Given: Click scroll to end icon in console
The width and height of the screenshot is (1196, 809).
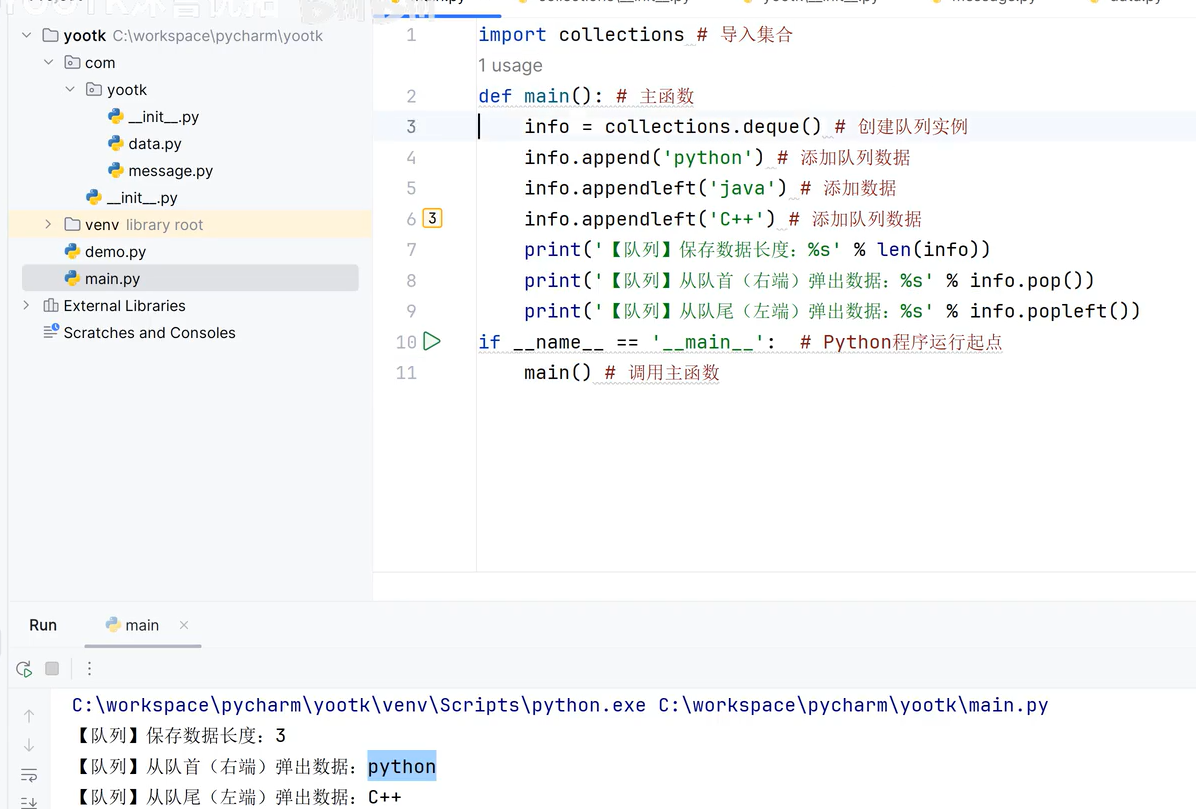Looking at the screenshot, I should point(29,801).
